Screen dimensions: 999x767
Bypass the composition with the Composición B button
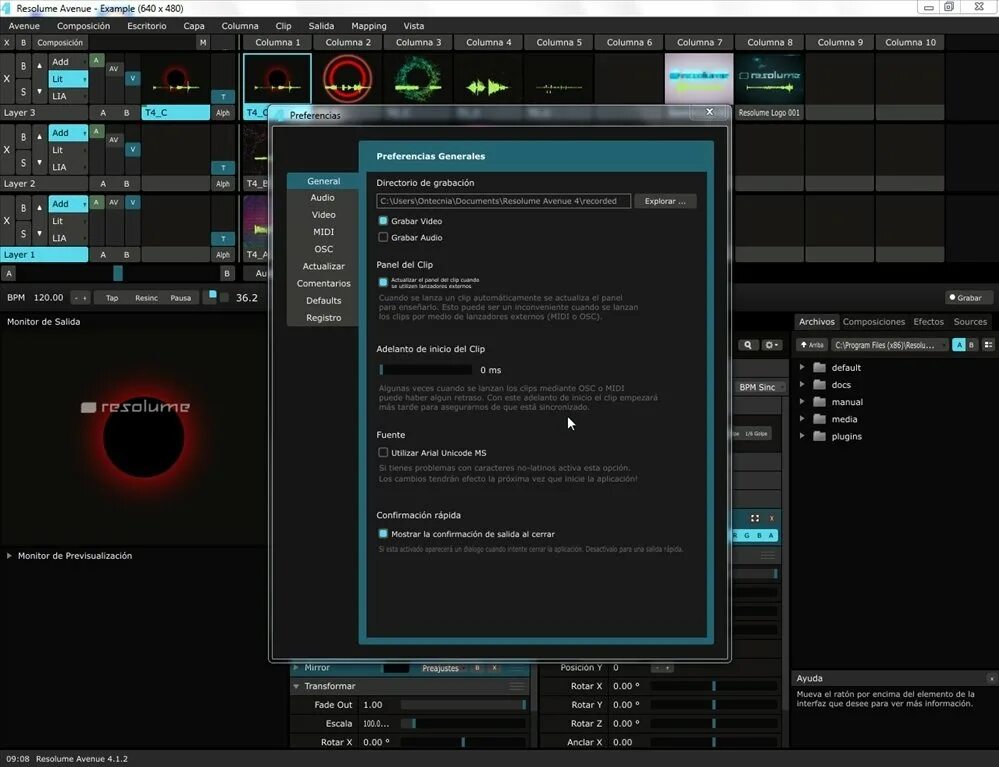tap(24, 43)
